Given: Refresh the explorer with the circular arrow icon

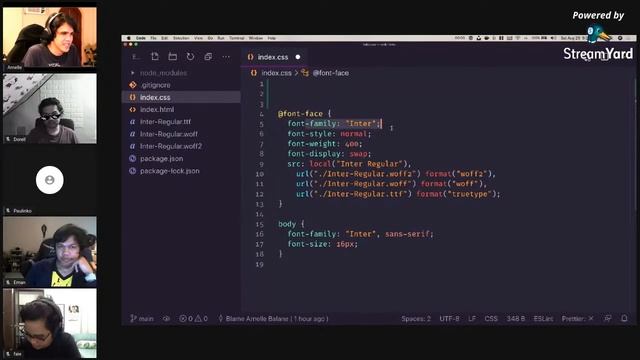Looking at the screenshot, I should tap(190, 56).
